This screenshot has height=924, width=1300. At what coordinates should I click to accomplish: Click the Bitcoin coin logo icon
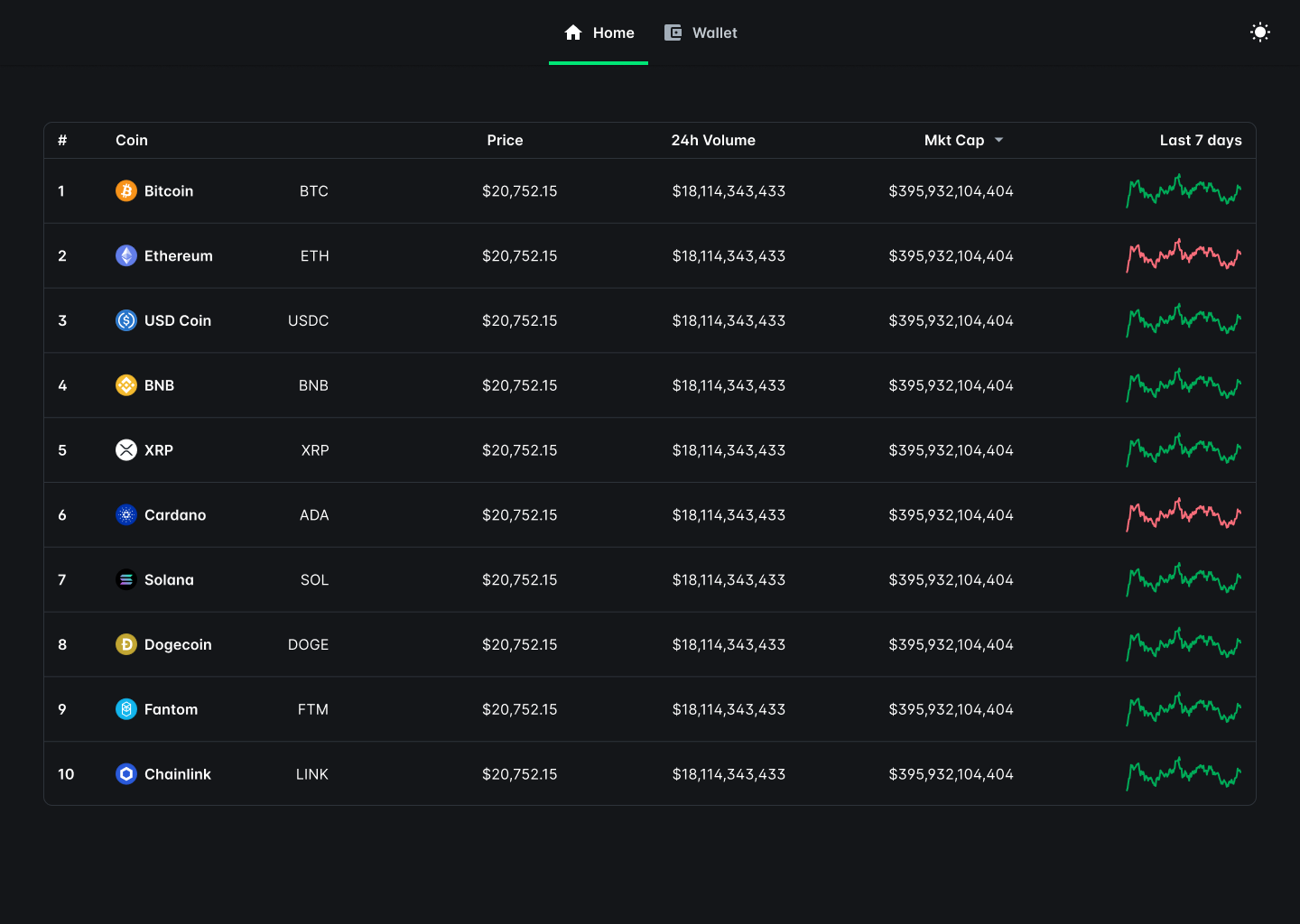pos(126,190)
